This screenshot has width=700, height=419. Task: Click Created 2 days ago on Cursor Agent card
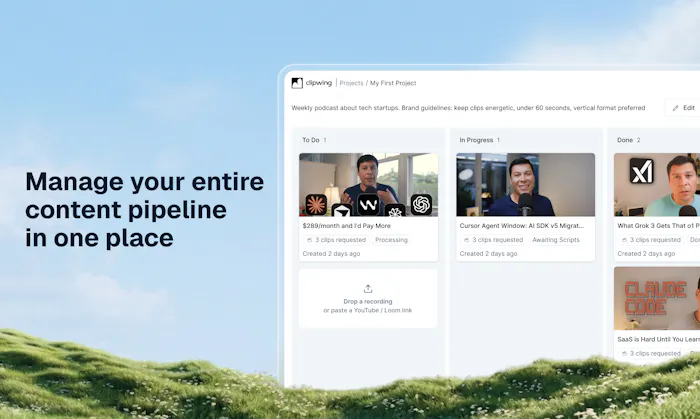coord(488,254)
